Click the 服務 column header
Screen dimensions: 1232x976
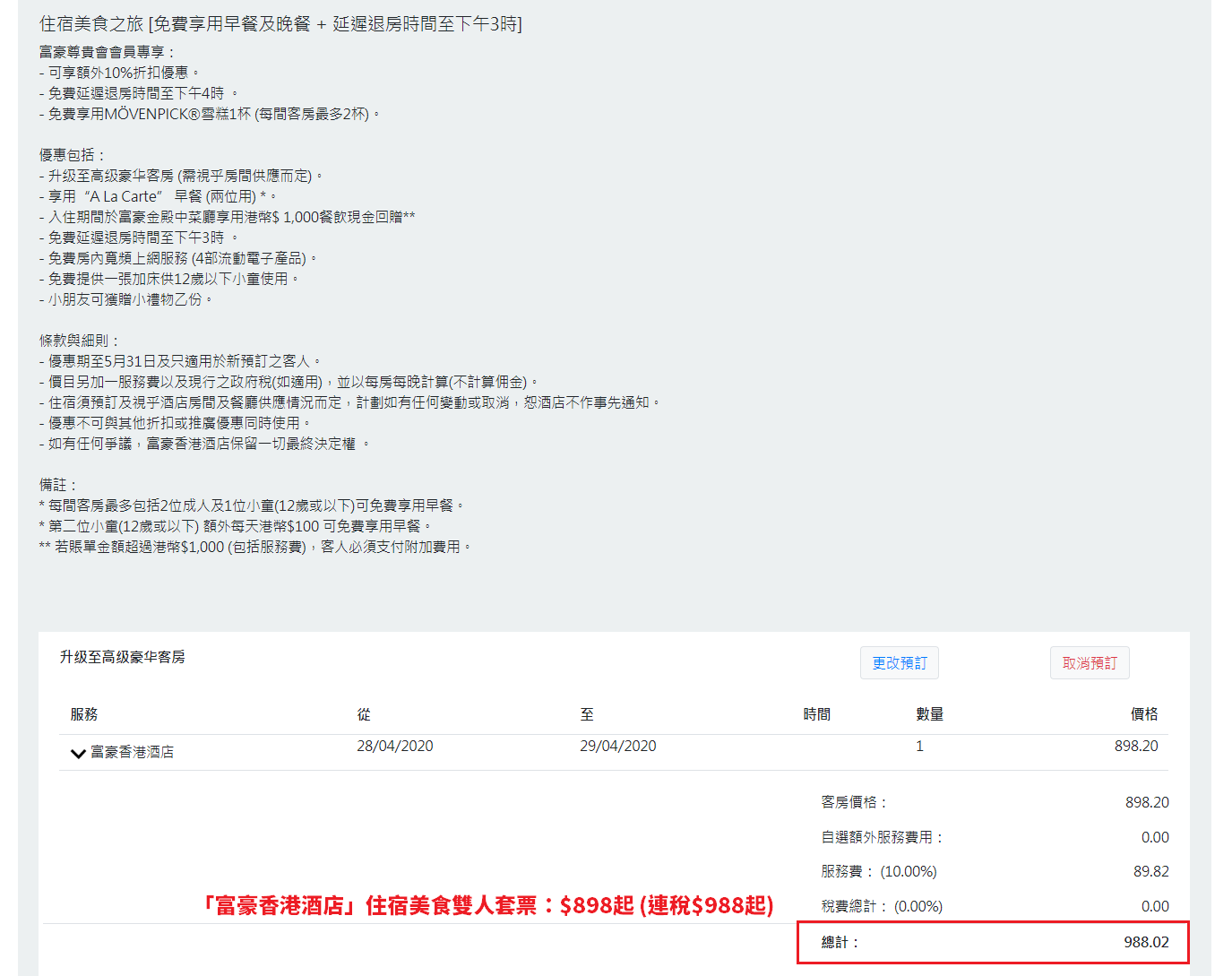[84, 714]
